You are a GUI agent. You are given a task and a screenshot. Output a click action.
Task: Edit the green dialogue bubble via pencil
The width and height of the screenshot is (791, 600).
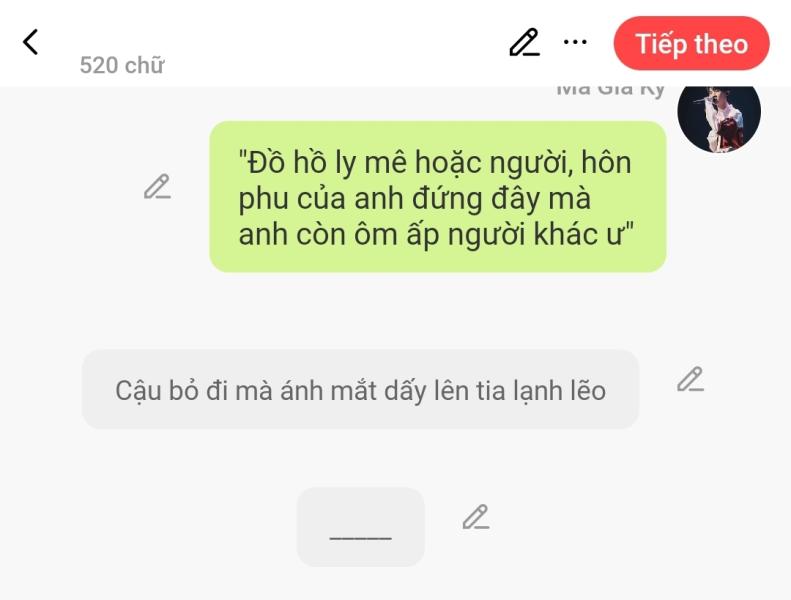[157, 187]
